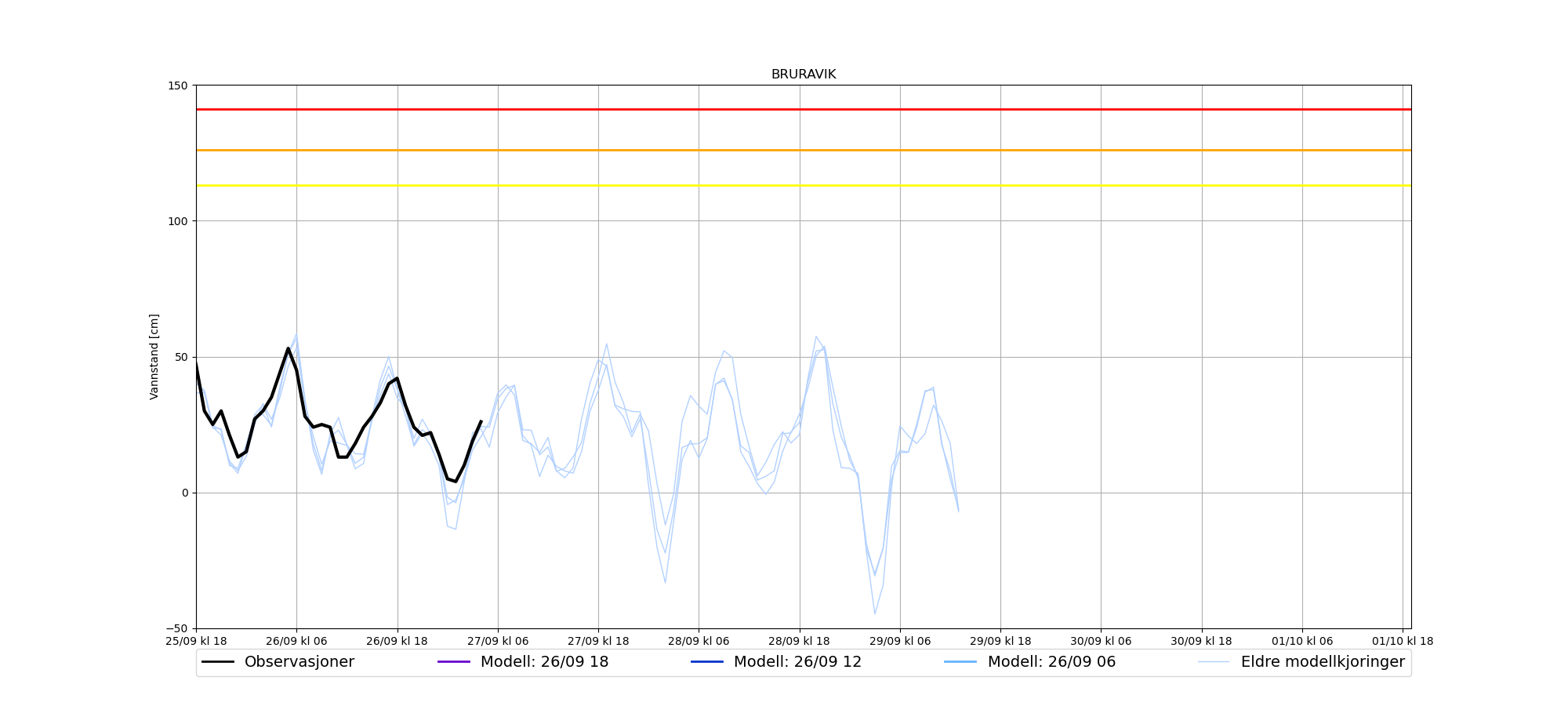Click the black Observasjoner legend line sample
1568x706 pixels.
[x=218, y=662]
